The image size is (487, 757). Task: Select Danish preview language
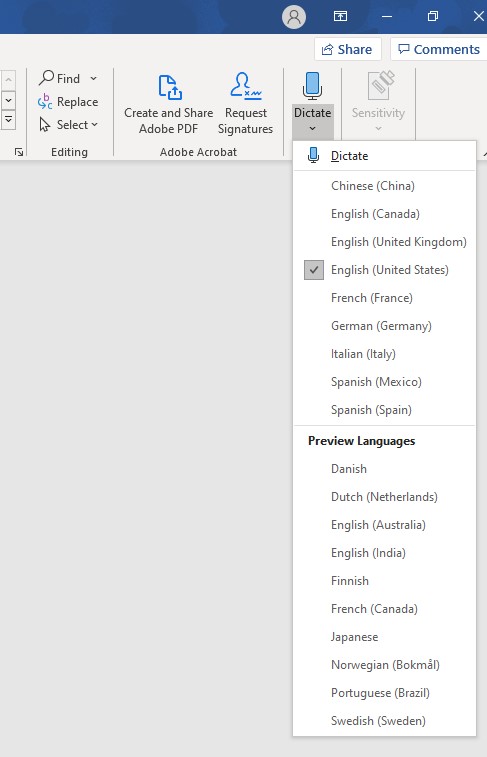(x=384, y=469)
